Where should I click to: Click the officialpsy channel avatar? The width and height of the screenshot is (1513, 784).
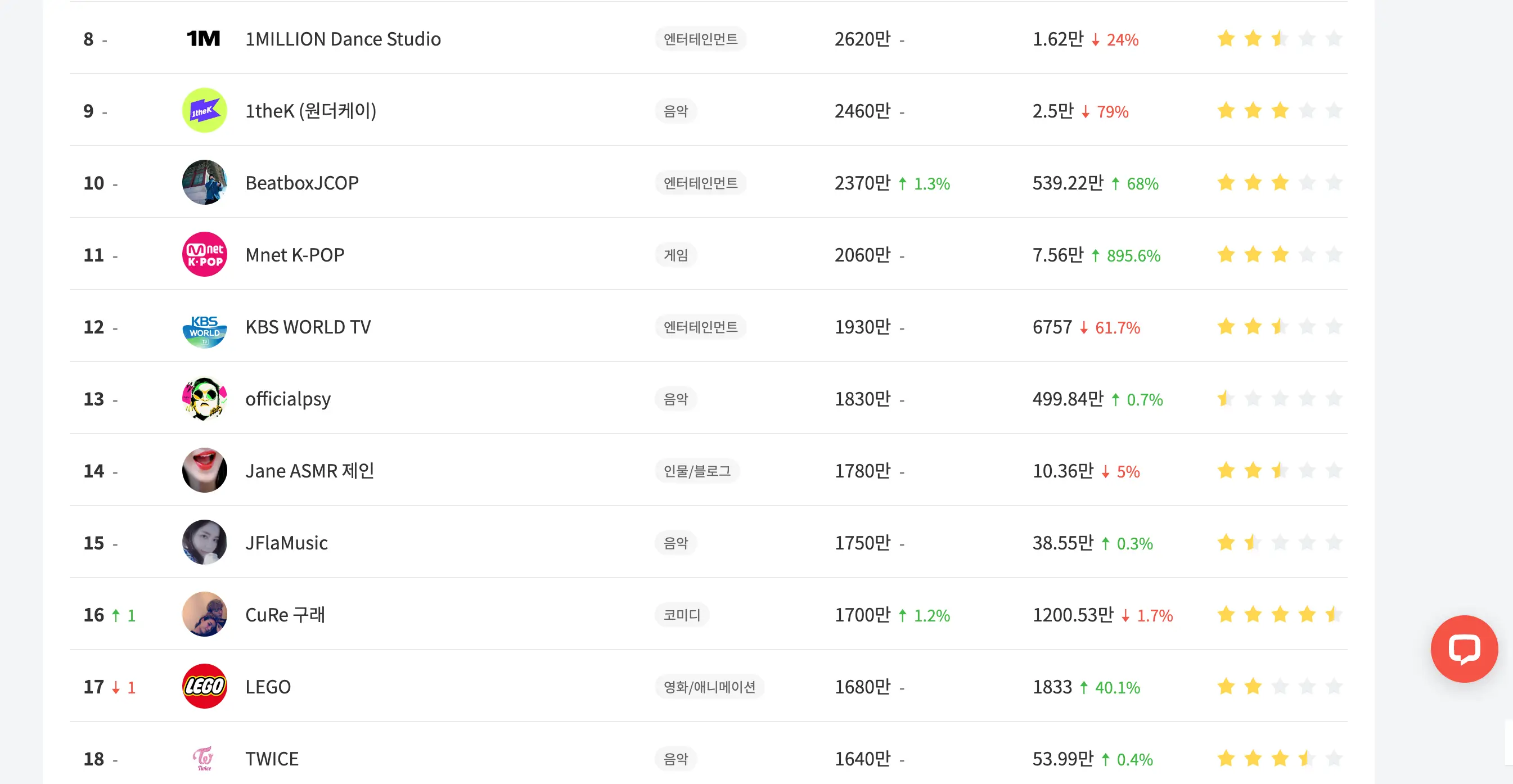tap(204, 399)
